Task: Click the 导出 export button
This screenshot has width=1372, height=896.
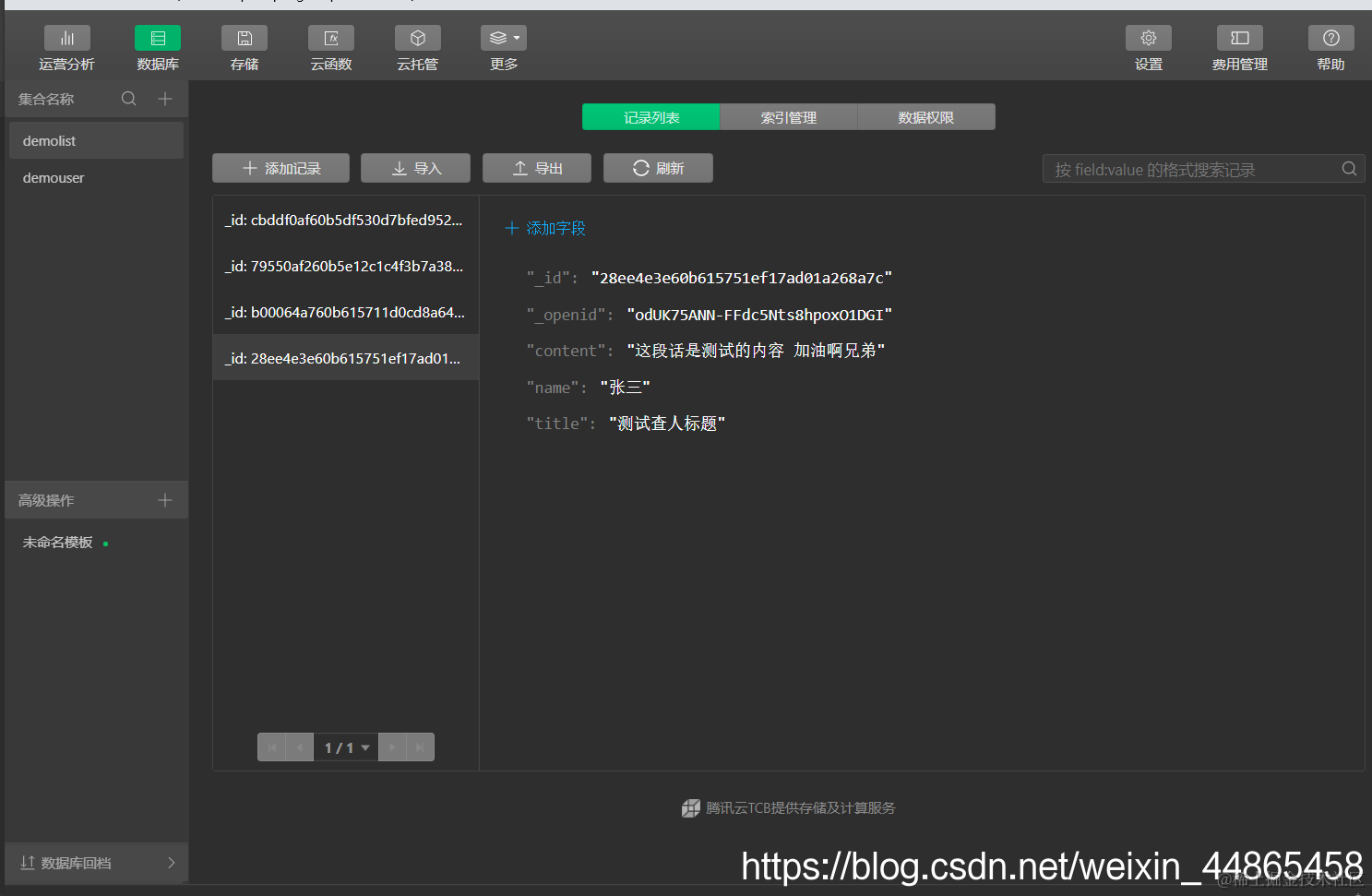Action: point(537,168)
